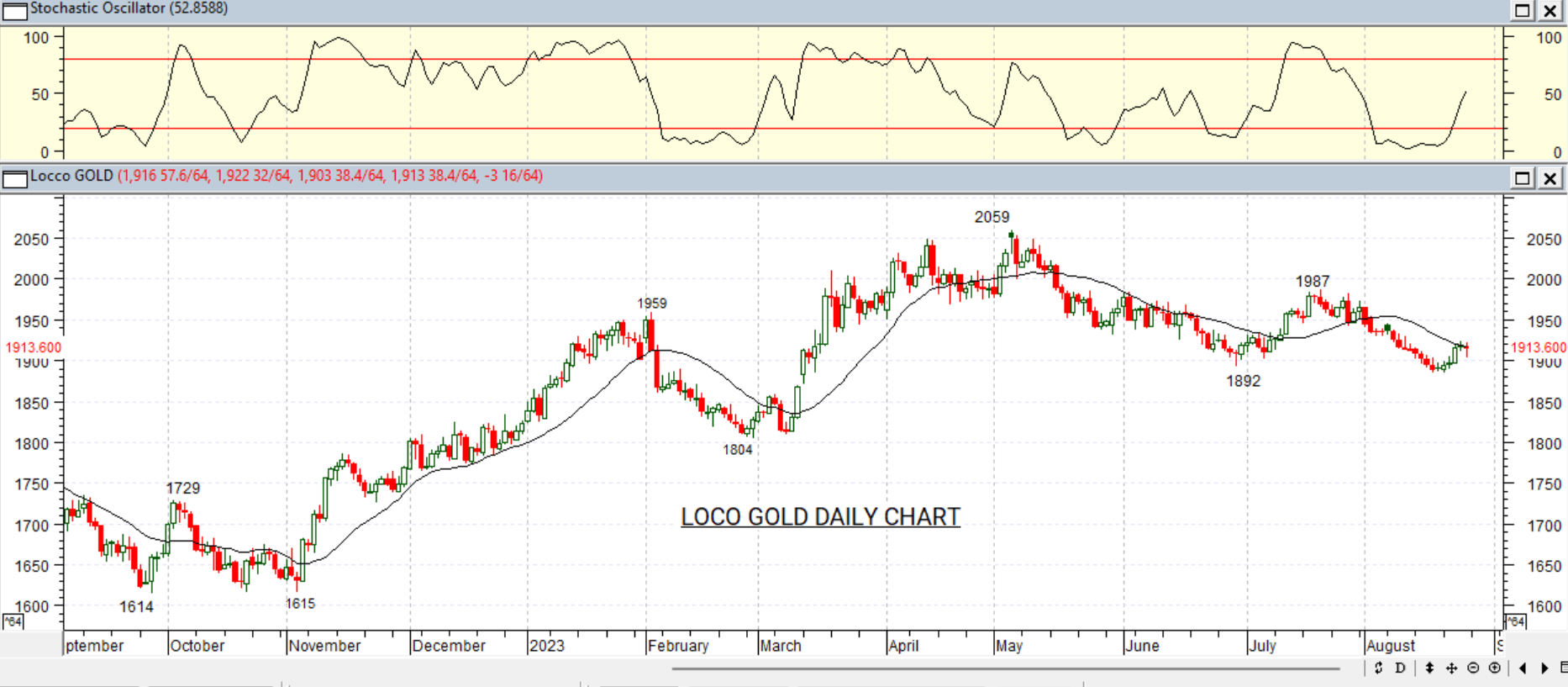This screenshot has width=1568, height=687.
Task: Select the LOCO GOLD DAILY CHART text label
Action: click(820, 516)
